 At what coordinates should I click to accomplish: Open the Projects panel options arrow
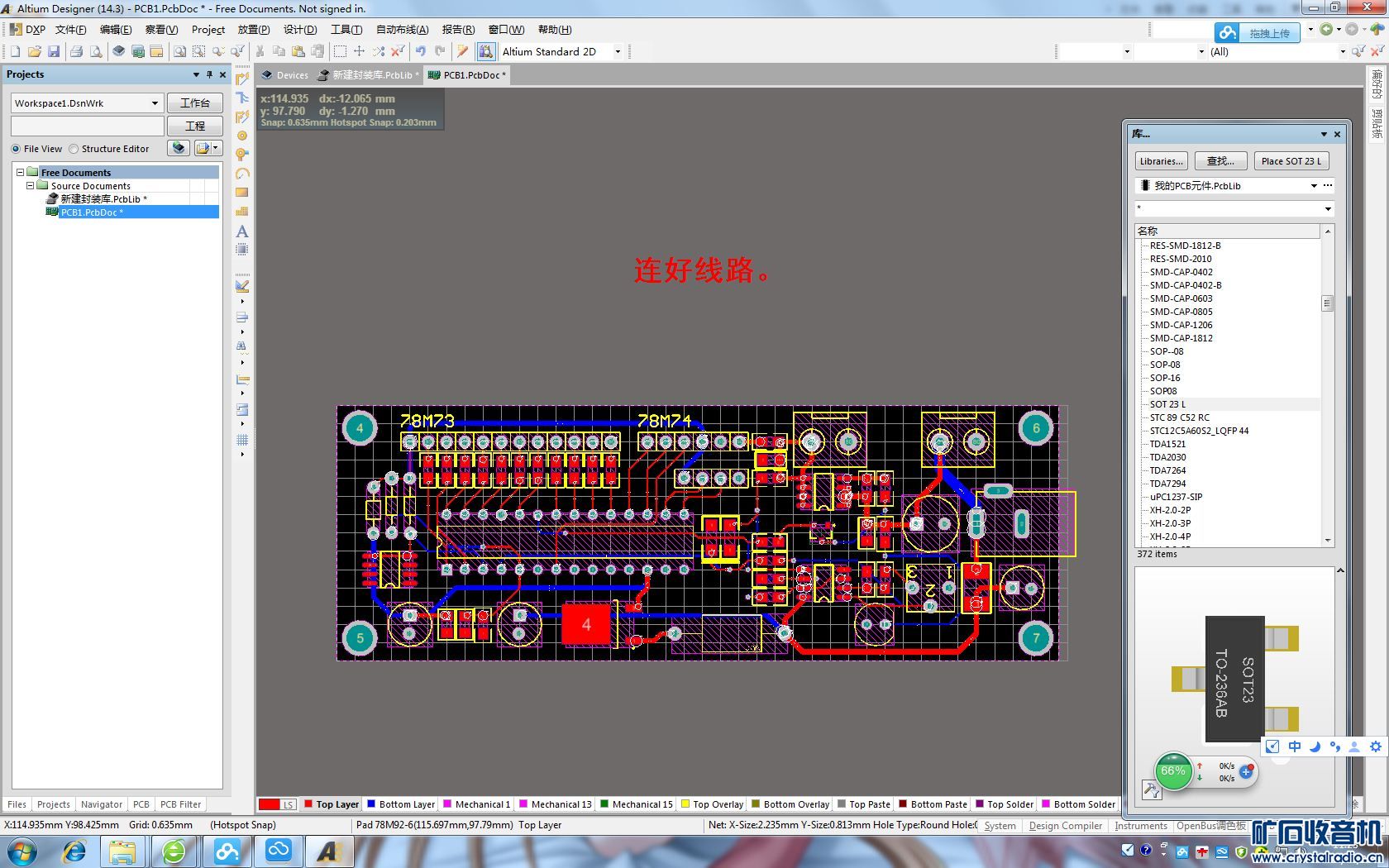(x=196, y=74)
